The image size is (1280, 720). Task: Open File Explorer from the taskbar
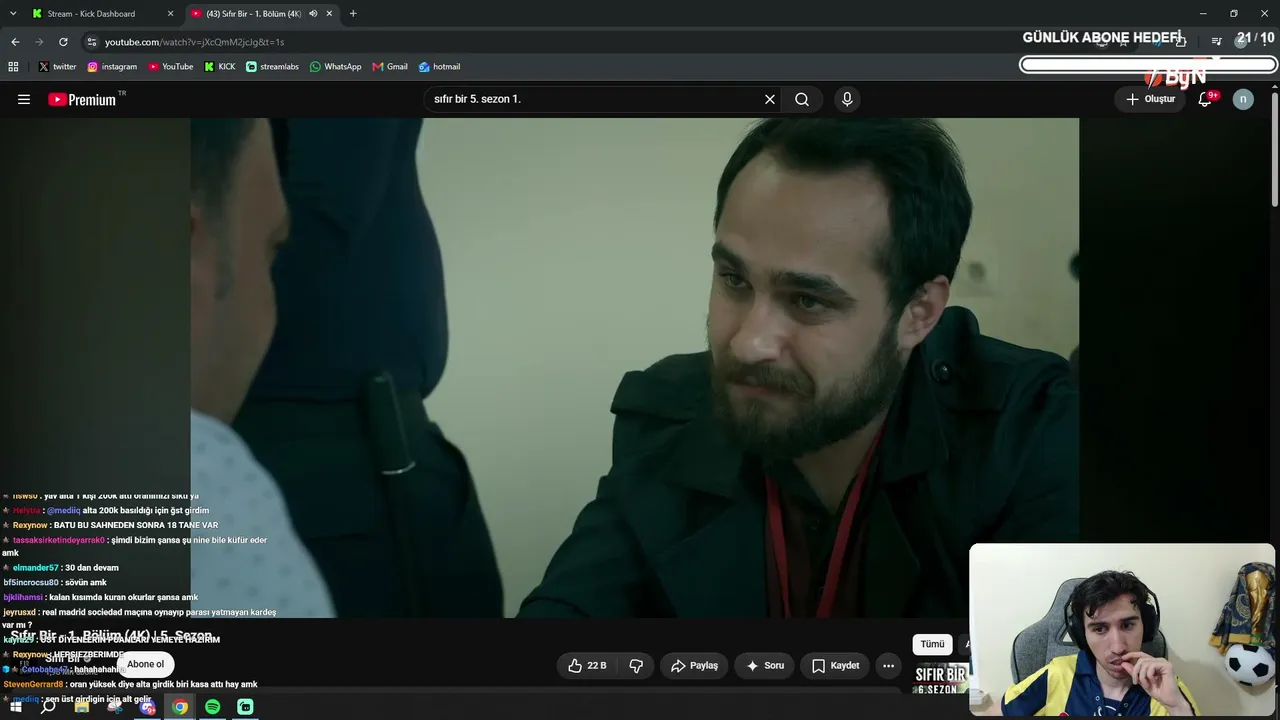pyautogui.click(x=82, y=707)
